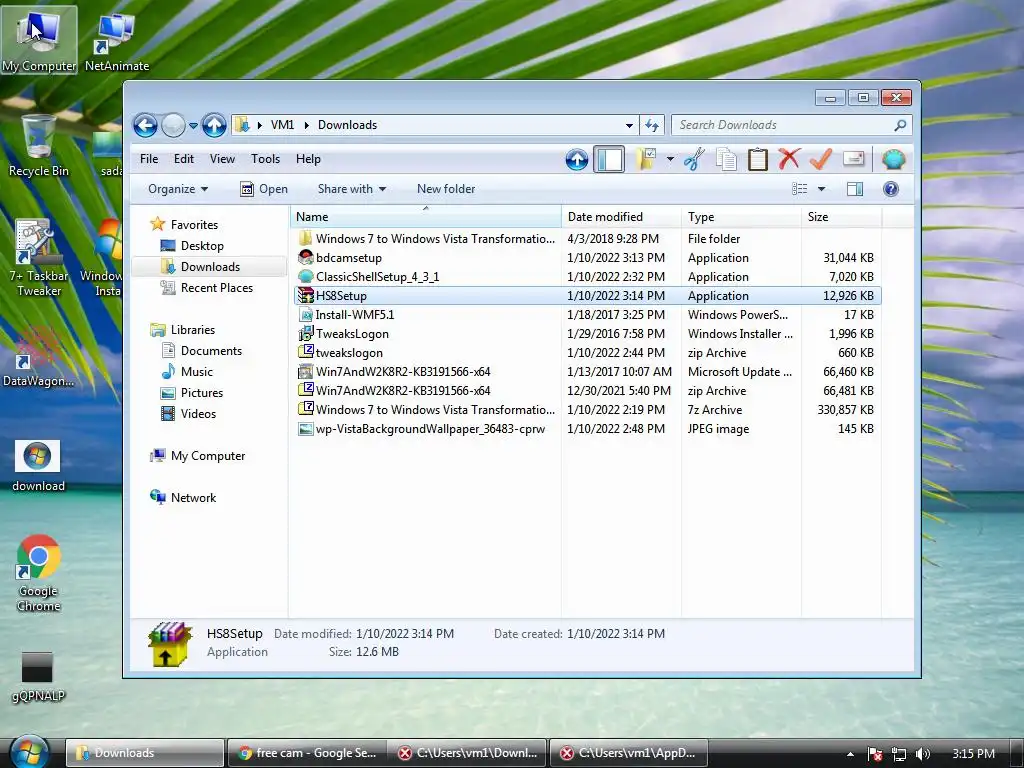Click the orange checkmark Properties icon
The image size is (1024, 768).
821,159
